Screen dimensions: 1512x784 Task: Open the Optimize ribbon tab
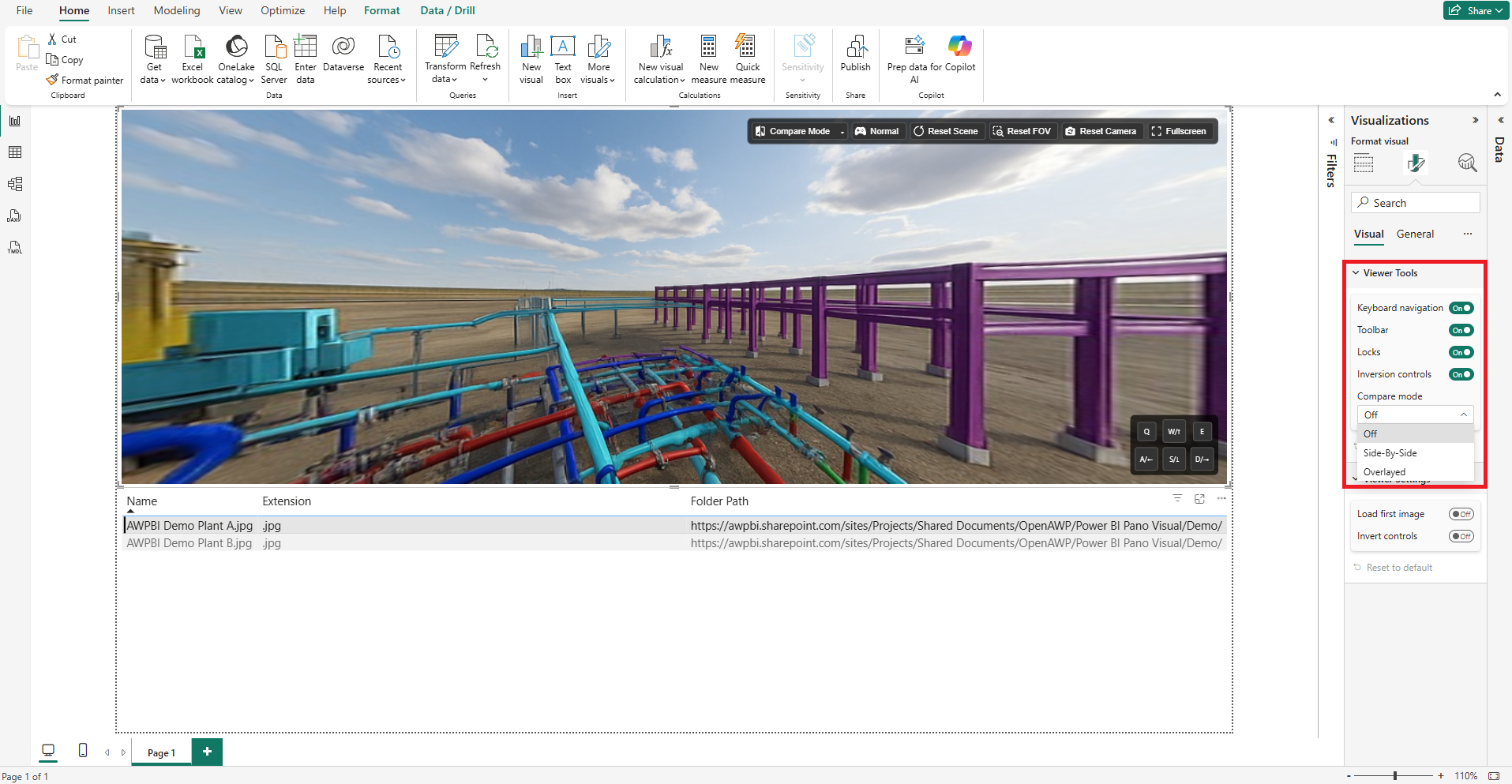pyautogui.click(x=283, y=10)
